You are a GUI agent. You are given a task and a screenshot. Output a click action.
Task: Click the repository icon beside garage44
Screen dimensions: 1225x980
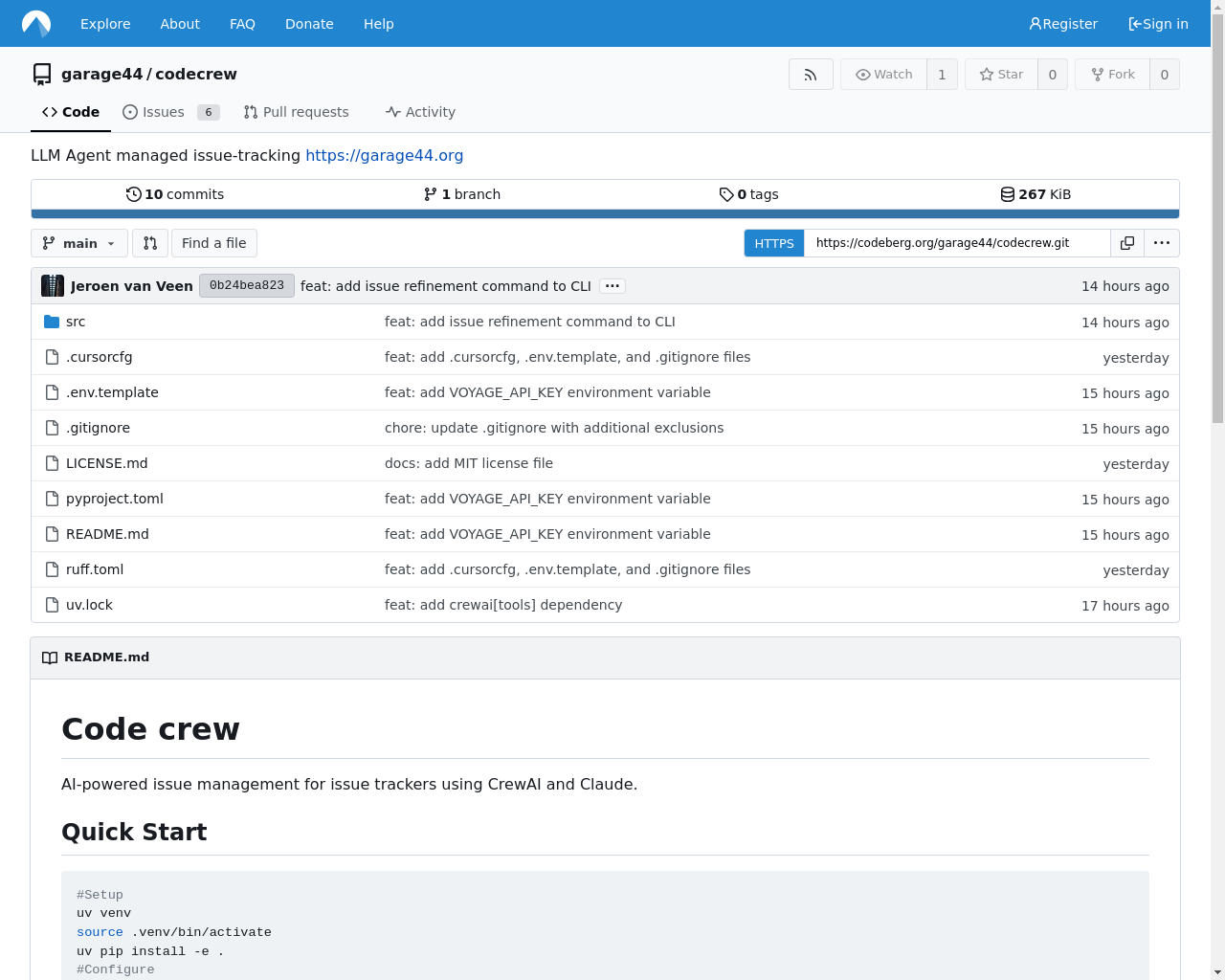pos(42,75)
